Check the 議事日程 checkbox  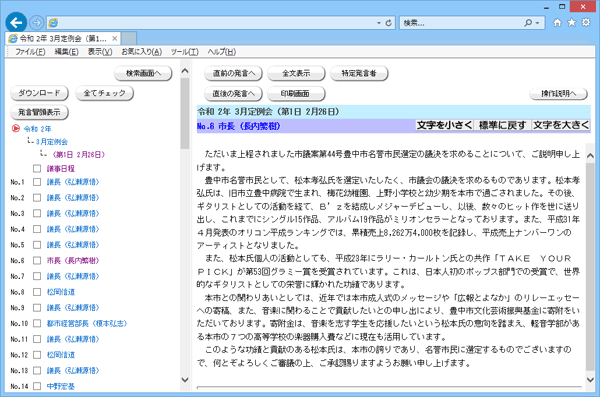[x=37, y=168]
